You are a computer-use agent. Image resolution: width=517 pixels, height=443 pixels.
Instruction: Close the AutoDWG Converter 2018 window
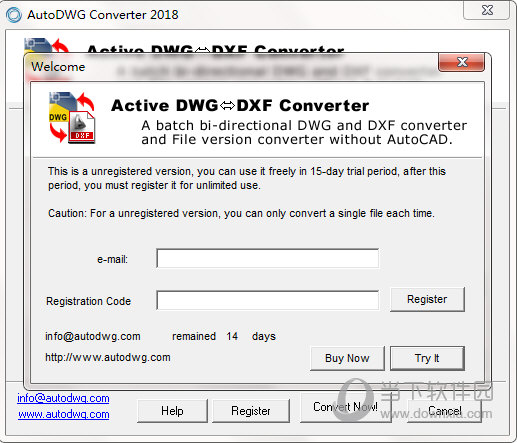(x=486, y=10)
